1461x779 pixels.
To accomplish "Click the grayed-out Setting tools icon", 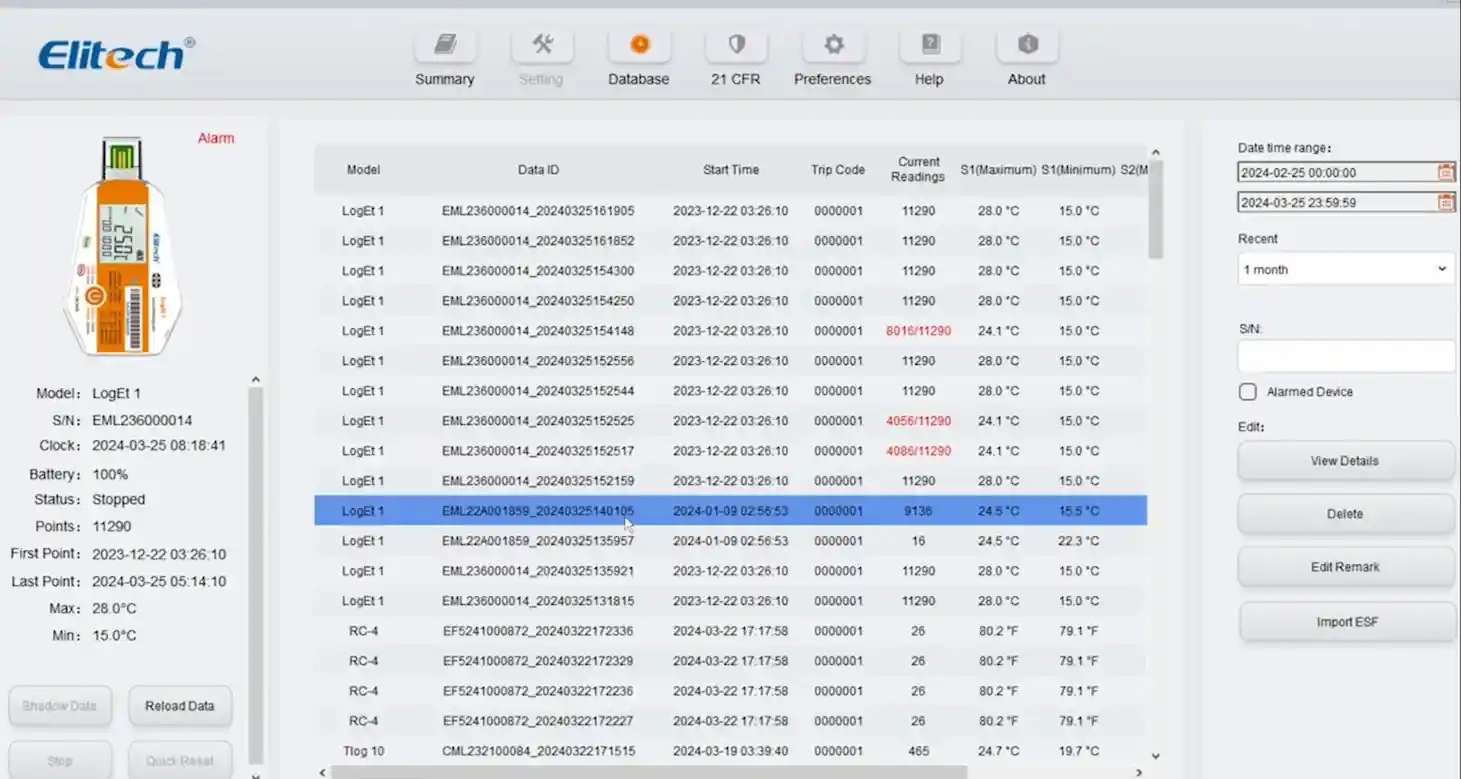I will (542, 45).
